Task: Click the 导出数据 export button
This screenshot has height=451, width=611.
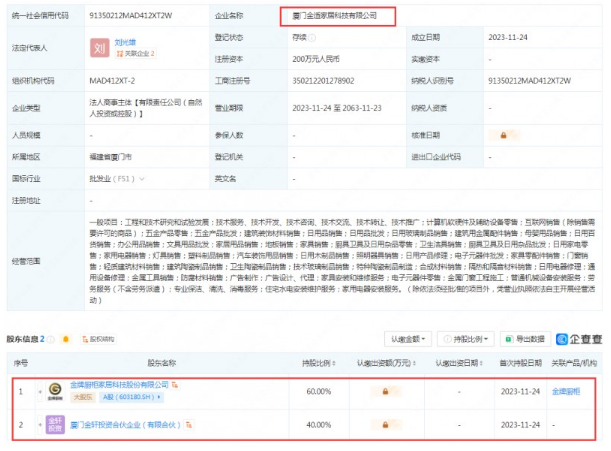Action: click(525, 339)
